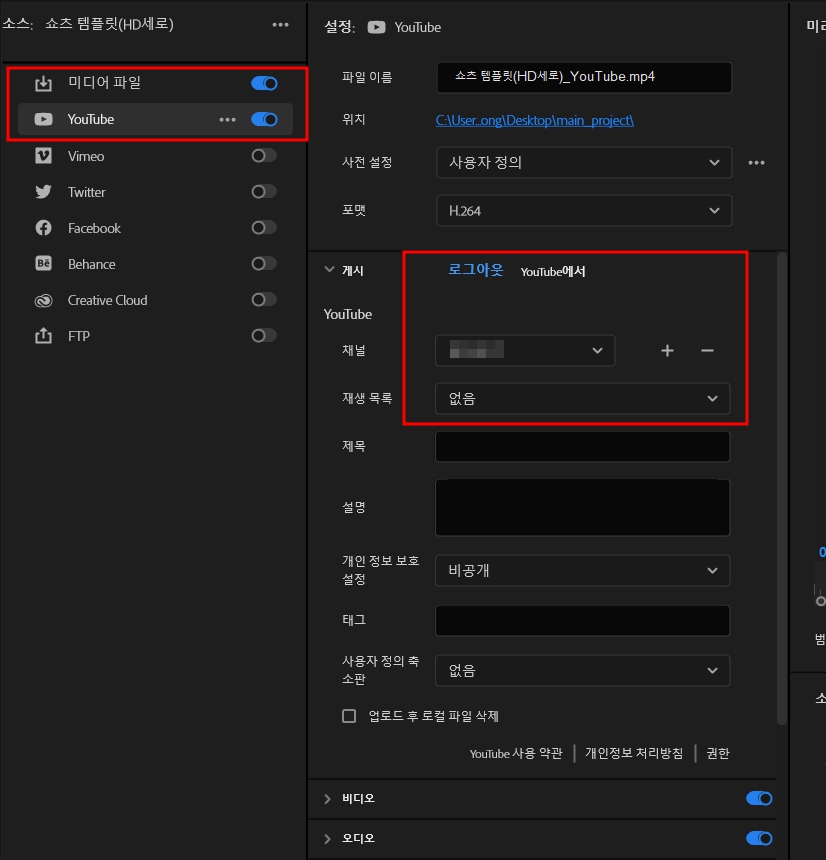Open 포맷 dropdown showing H.264
Viewport: 826px width, 860px height.
(584, 211)
